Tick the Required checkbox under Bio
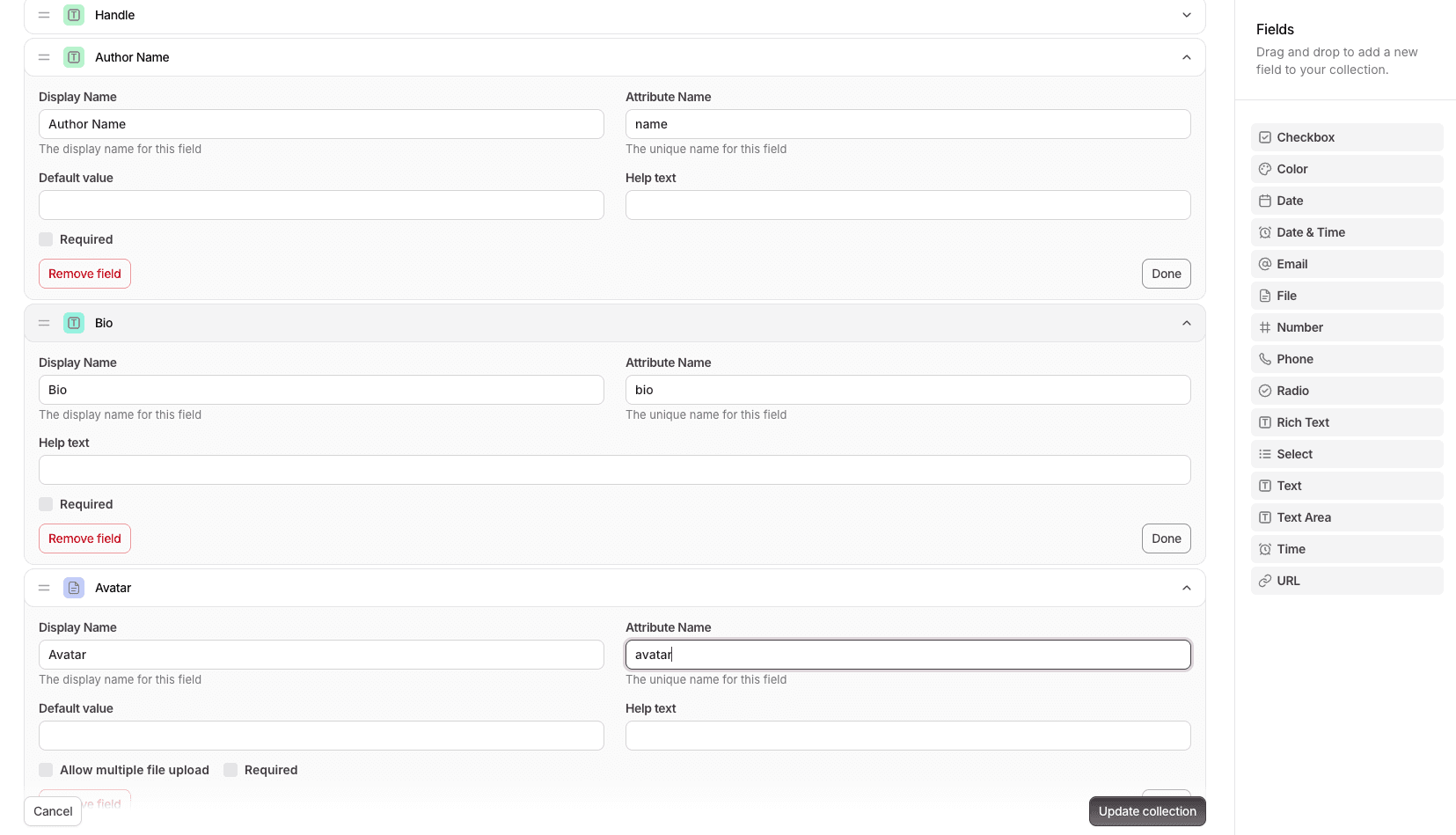Screen dimensions: 1456x835 coord(46,504)
